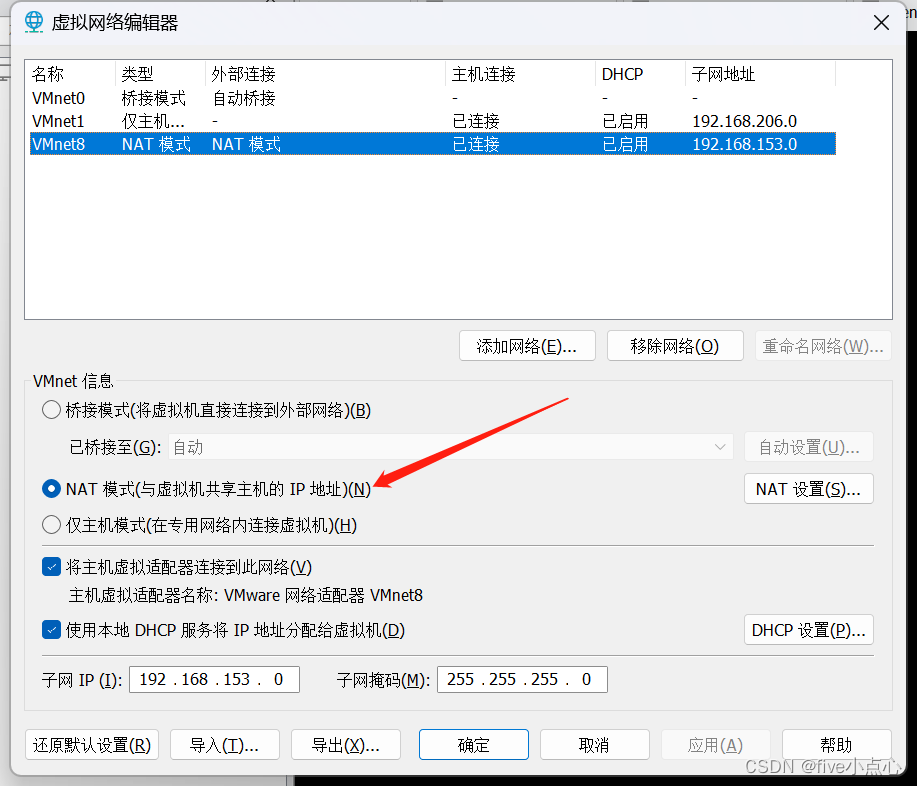Click the 重命名网络(W)... button
Image resolution: width=917 pixels, height=786 pixels.
(823, 346)
